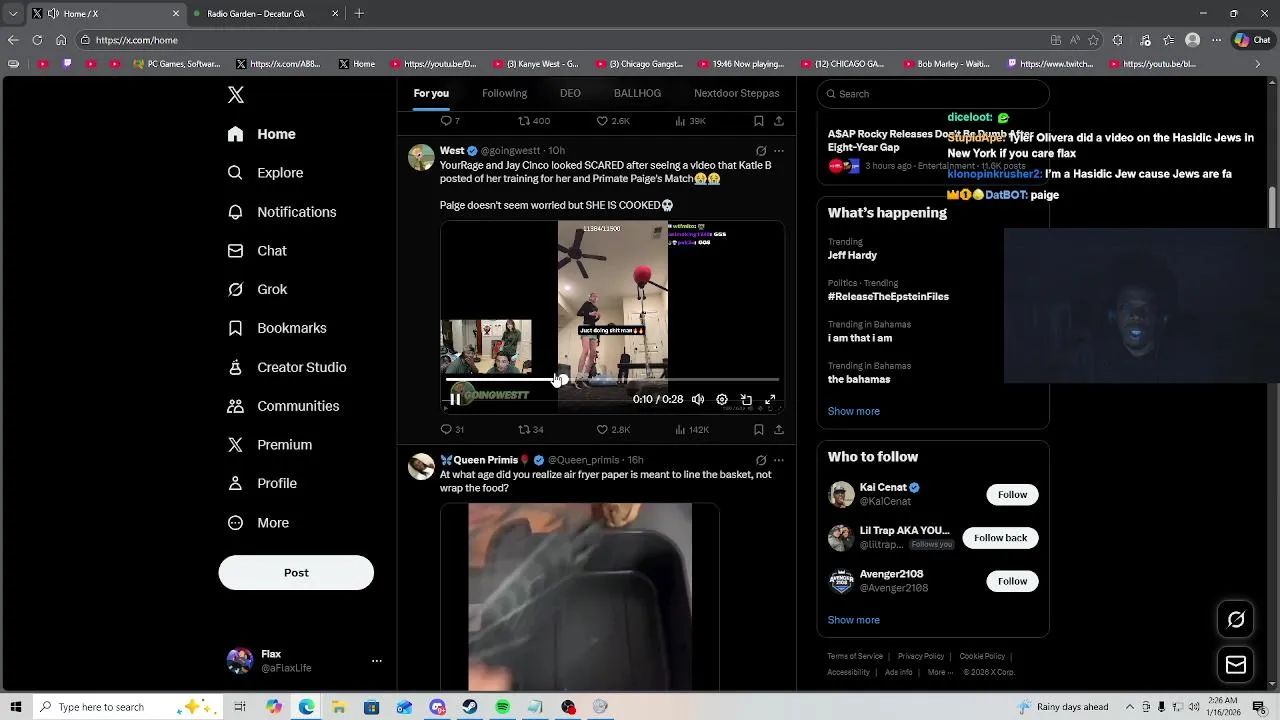1280x720 pixels.
Task: Click the X search field
Action: pyautogui.click(x=933, y=94)
